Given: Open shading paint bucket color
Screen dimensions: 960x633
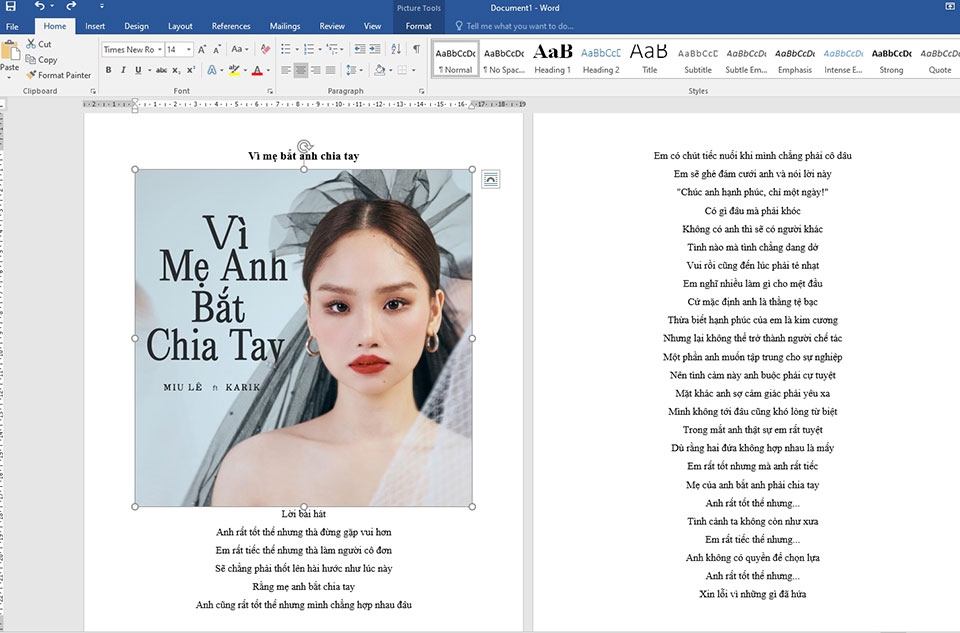Looking at the screenshot, I should [380, 70].
